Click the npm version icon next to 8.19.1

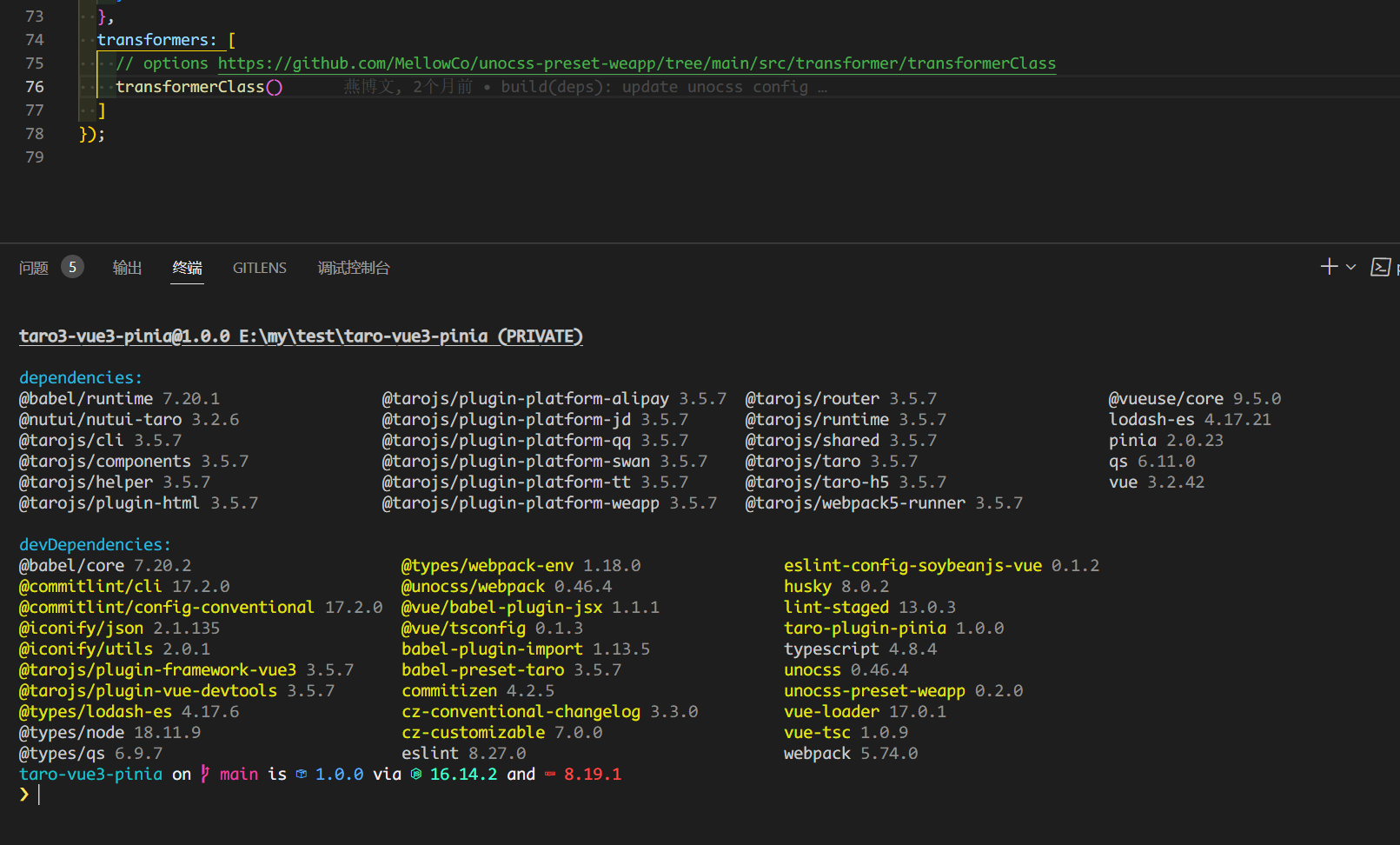(x=549, y=774)
